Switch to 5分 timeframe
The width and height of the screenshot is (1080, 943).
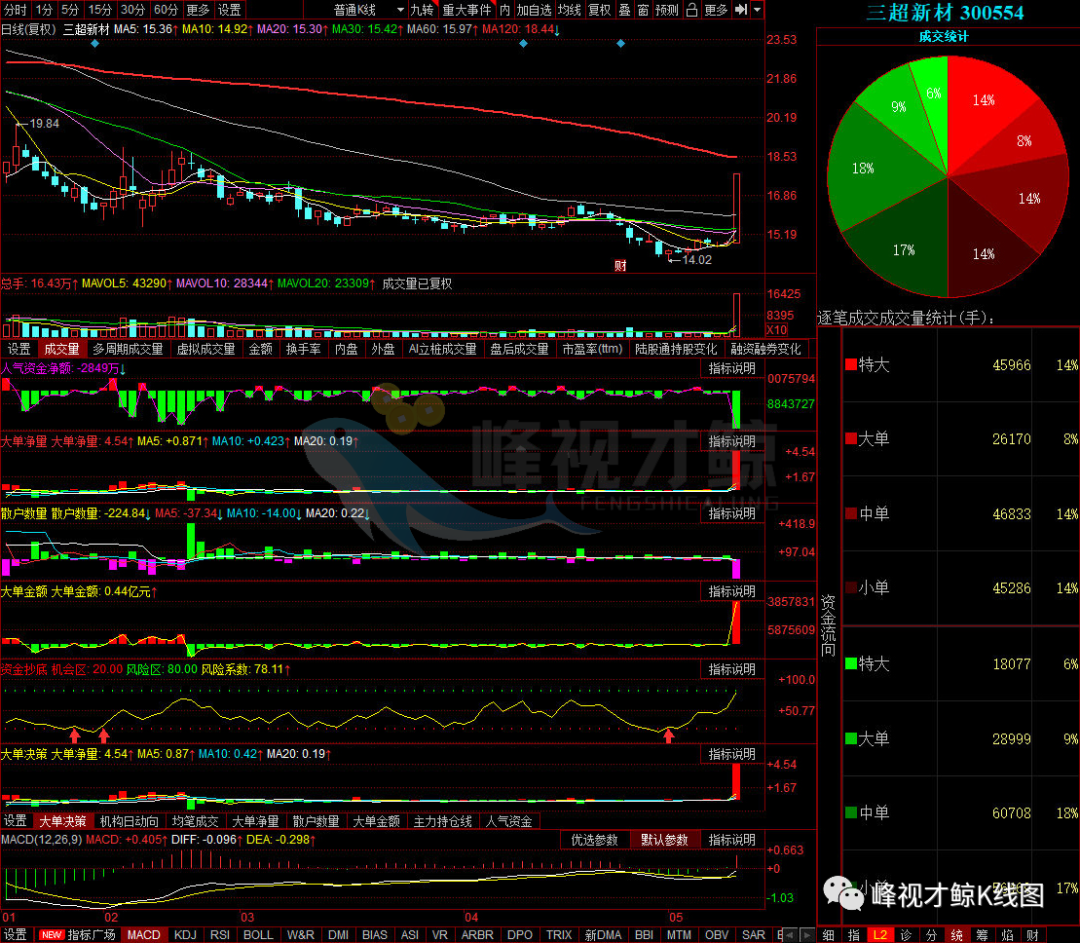70,10
